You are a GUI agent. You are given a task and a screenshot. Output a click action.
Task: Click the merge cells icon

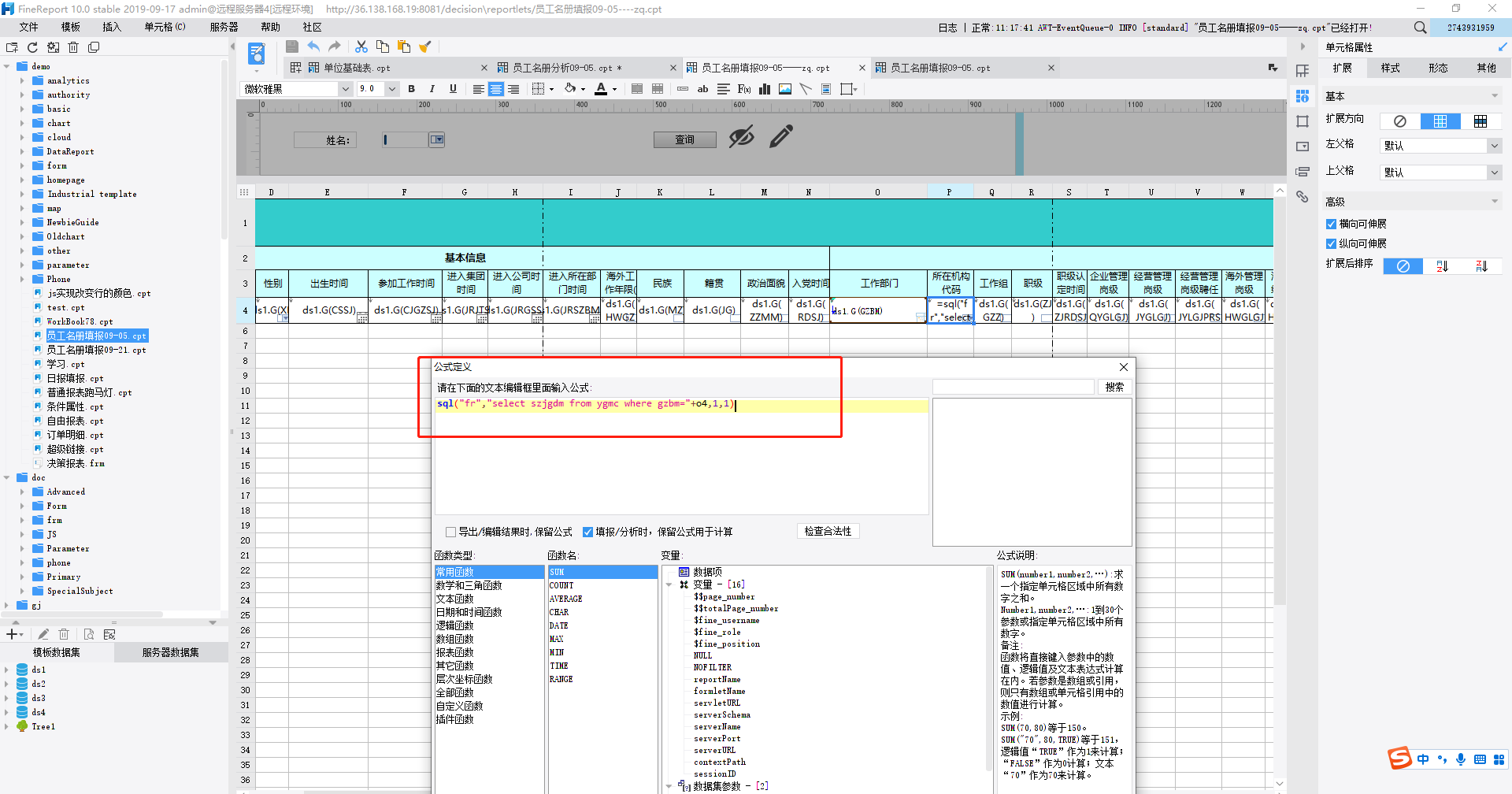tap(637, 89)
